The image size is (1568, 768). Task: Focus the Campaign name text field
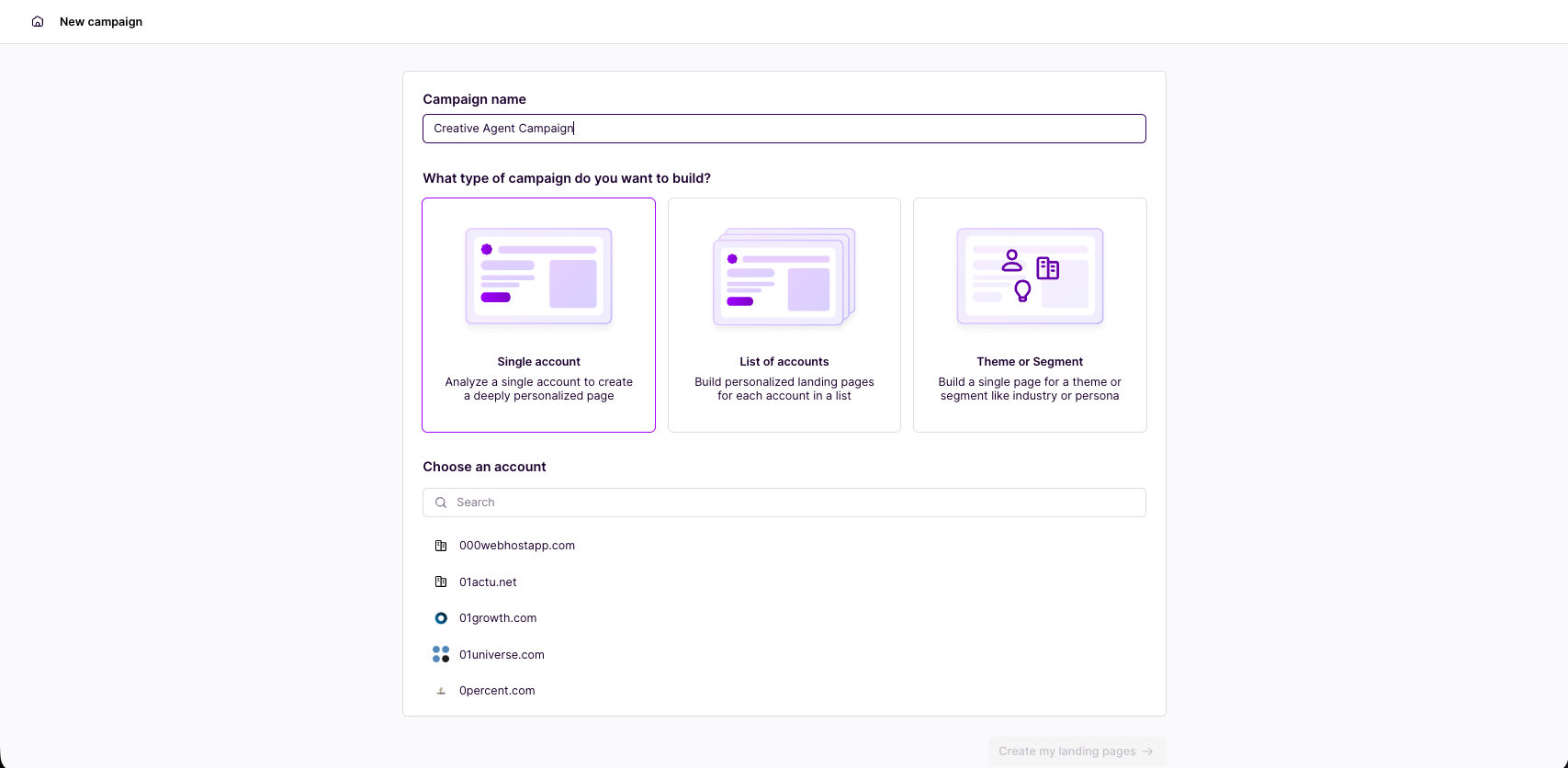pyautogui.click(x=784, y=129)
